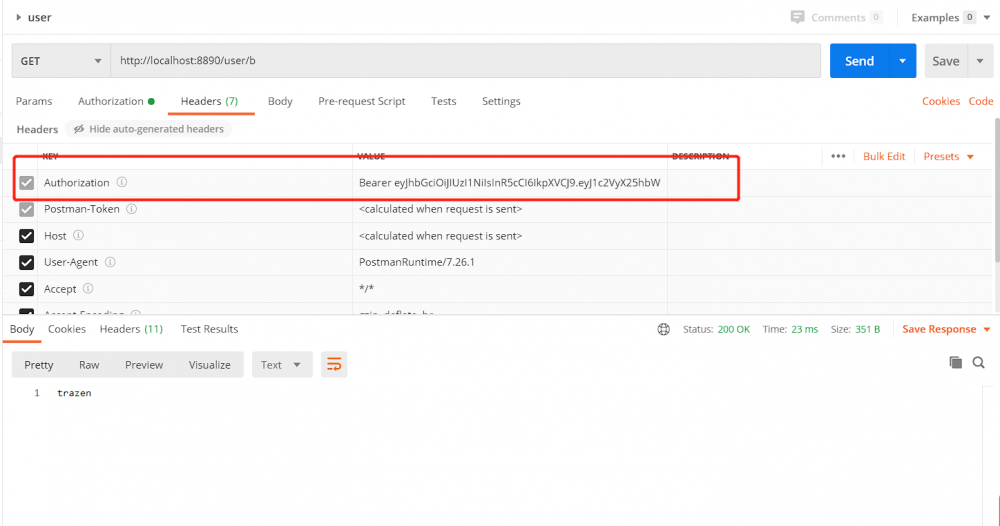This screenshot has height=526, width=1000.
Task: Uncheck the Accept header checkbox
Action: click(26, 289)
